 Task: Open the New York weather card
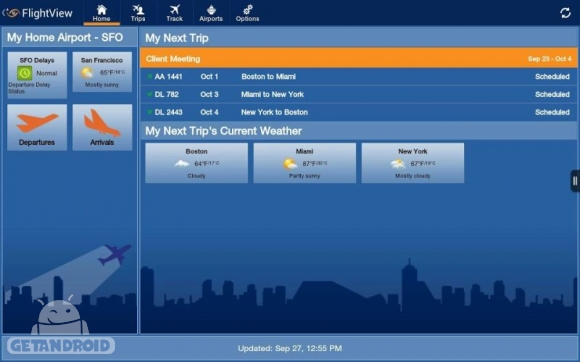(413, 163)
